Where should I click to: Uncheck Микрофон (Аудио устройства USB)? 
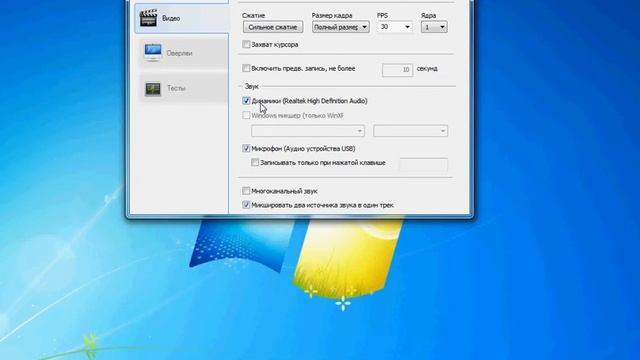[x=246, y=148]
